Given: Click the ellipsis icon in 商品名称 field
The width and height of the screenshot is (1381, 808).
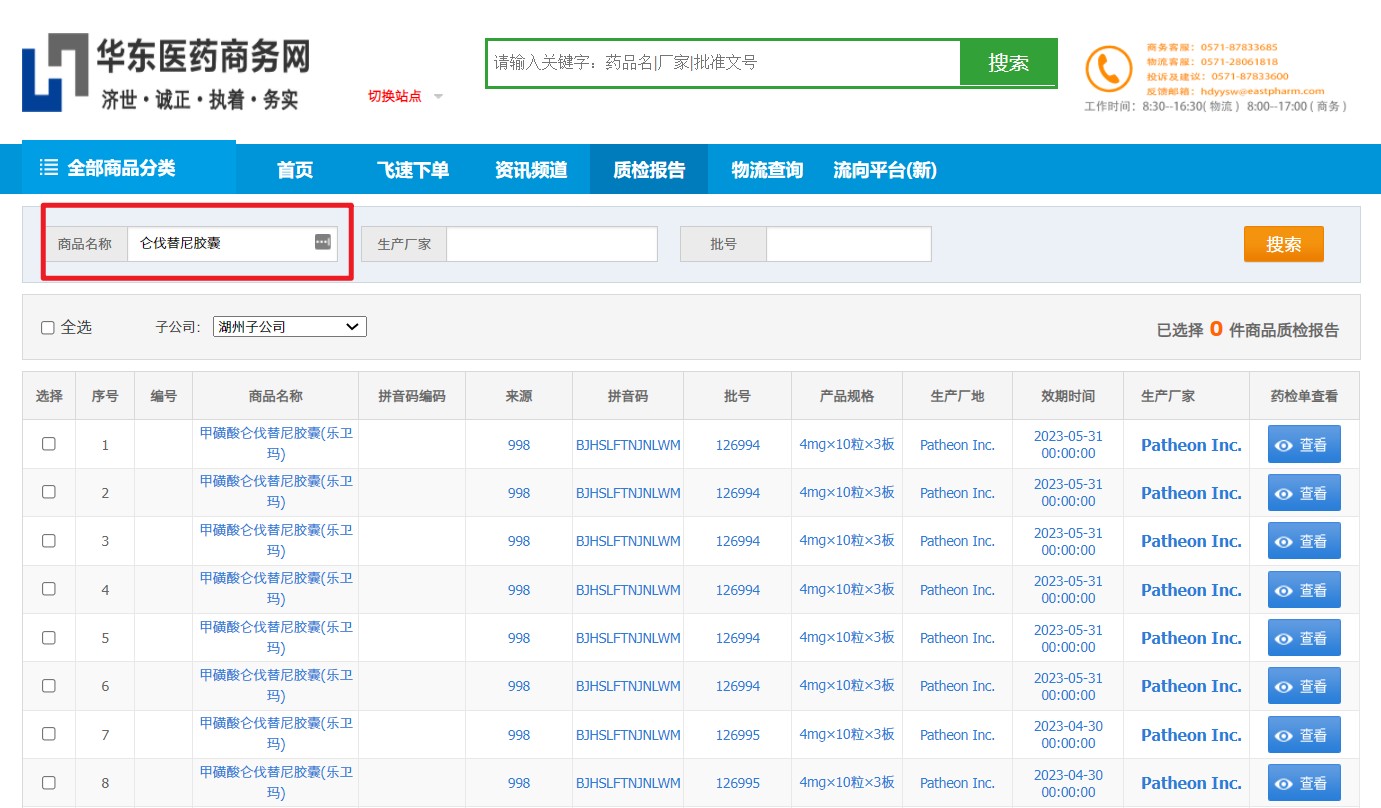Looking at the screenshot, I should click(x=322, y=242).
